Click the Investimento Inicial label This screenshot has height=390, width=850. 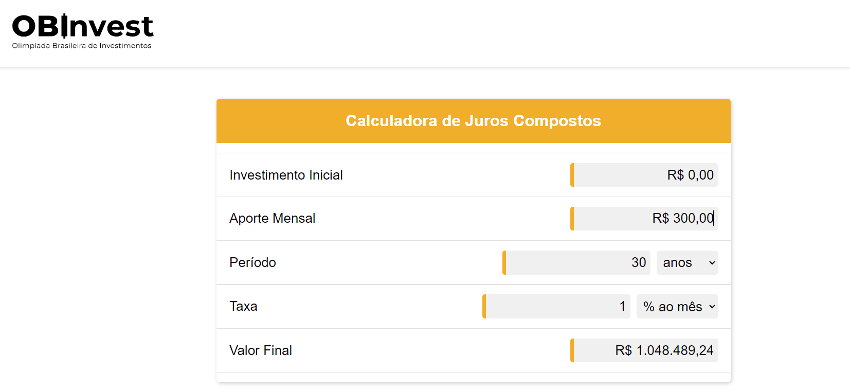(x=286, y=175)
